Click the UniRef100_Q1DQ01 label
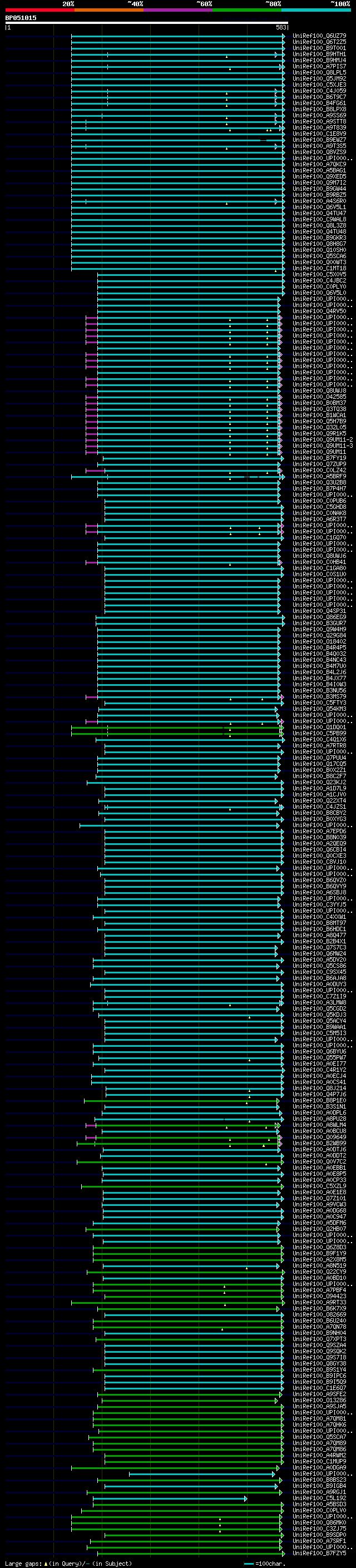The height and width of the screenshot is (1568, 356). tap(319, 728)
